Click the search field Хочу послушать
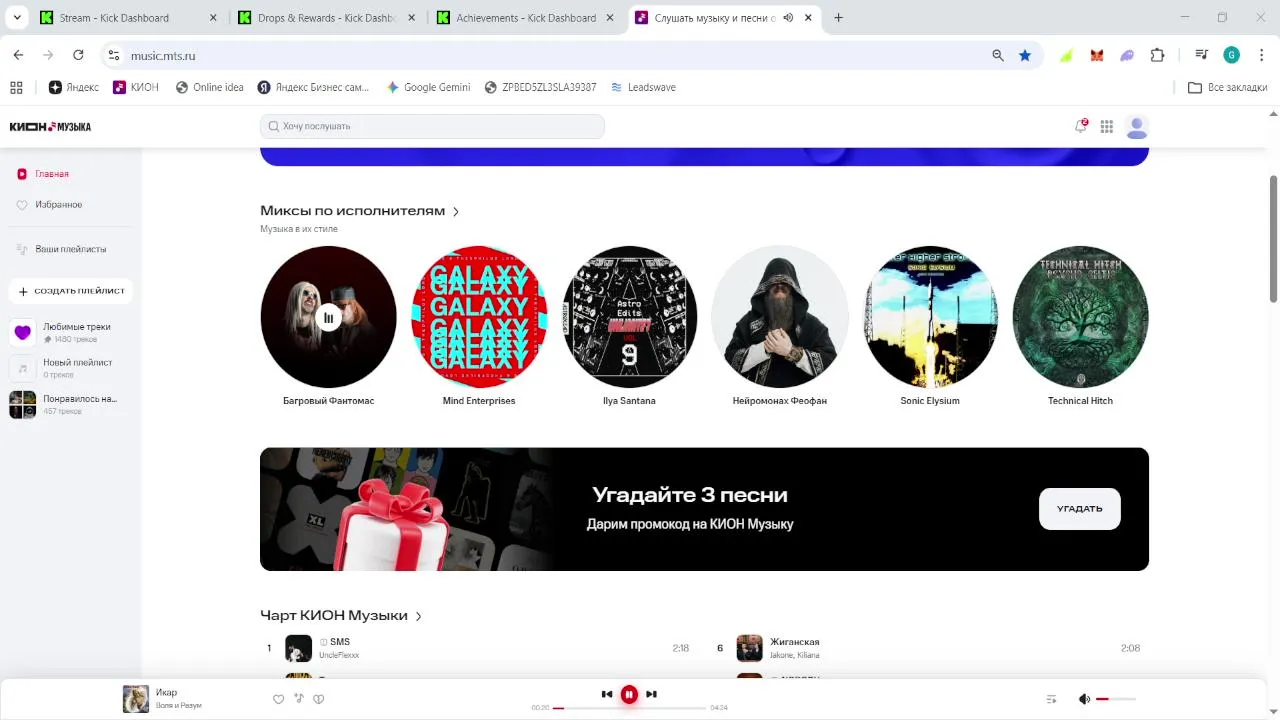Screen dimensions: 1280x720 [432, 126]
